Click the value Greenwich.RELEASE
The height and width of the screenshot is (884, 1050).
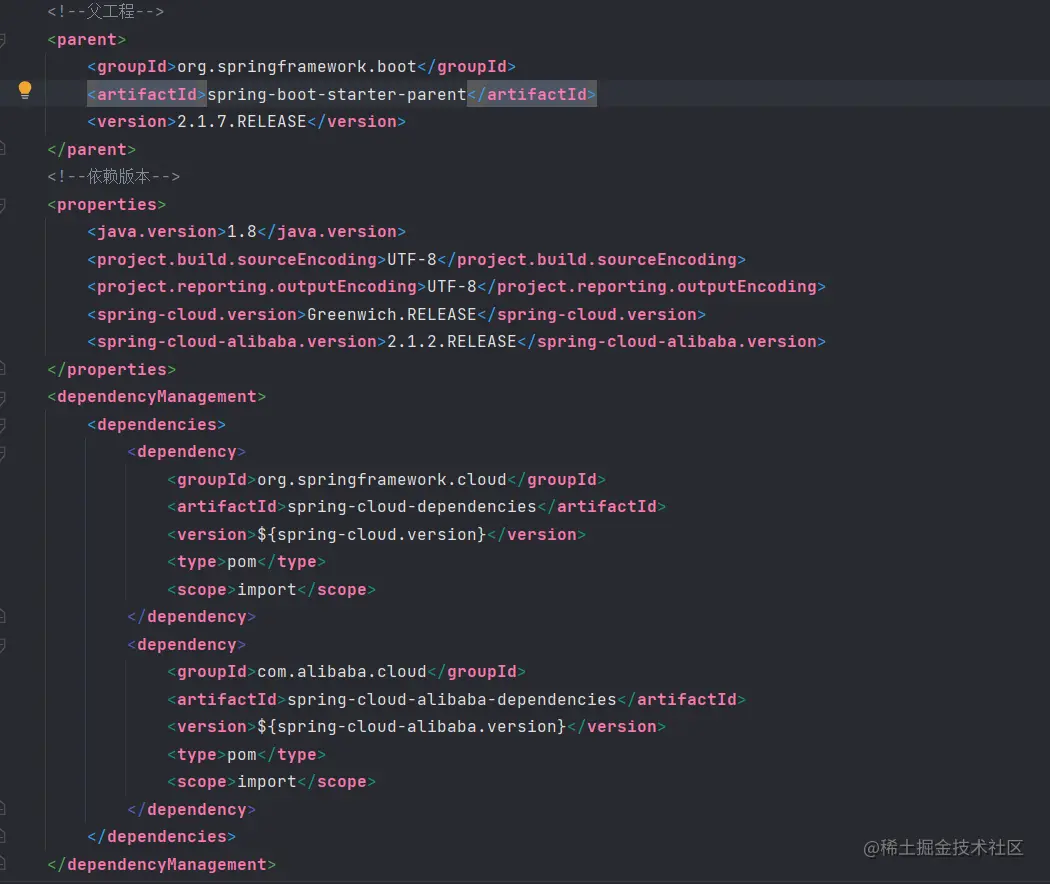point(392,314)
